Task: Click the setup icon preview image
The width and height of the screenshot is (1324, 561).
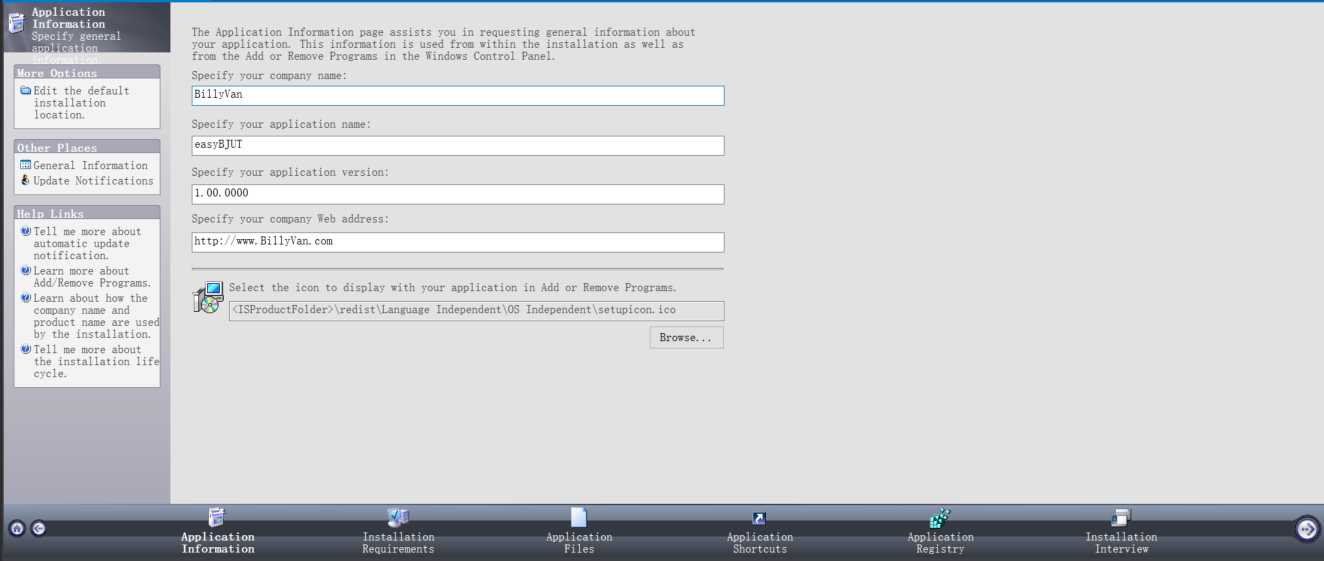Action: click(x=208, y=297)
